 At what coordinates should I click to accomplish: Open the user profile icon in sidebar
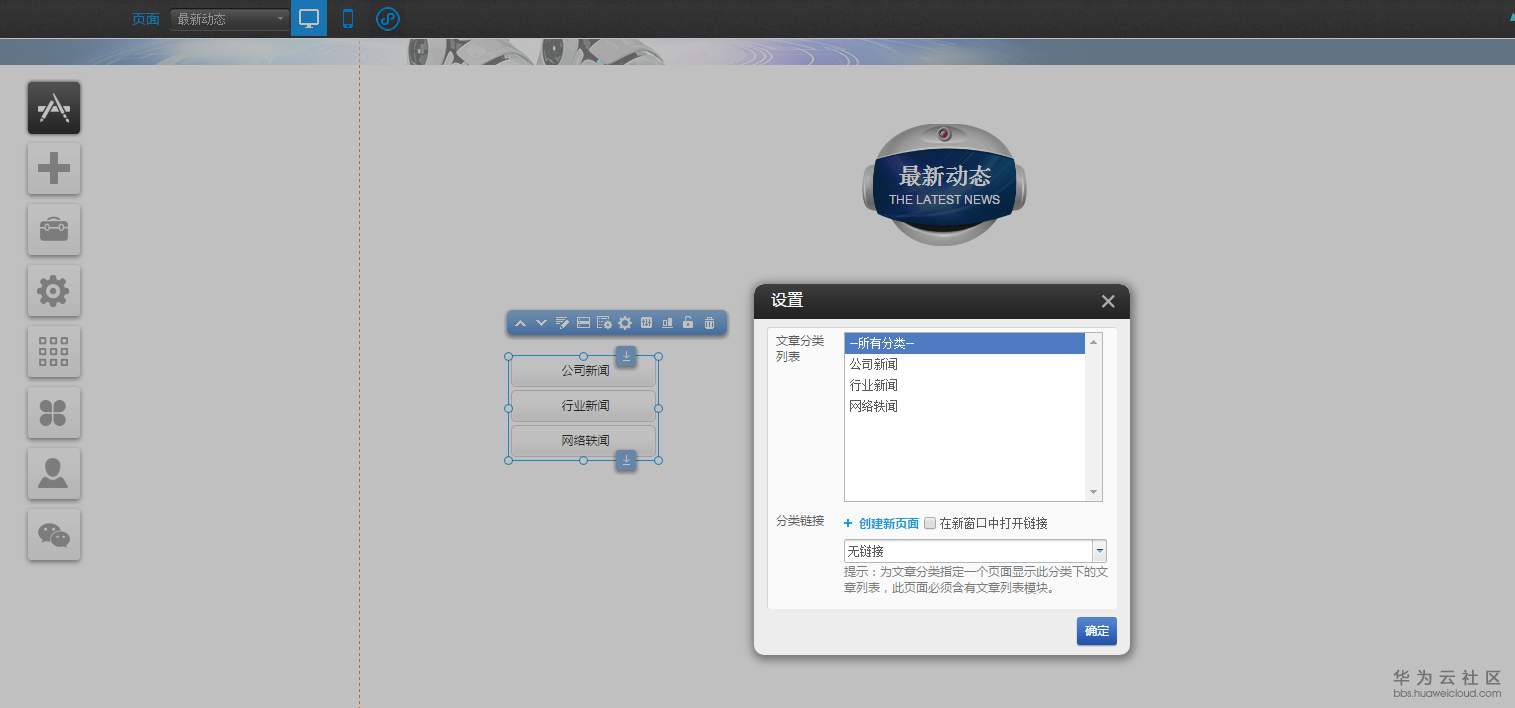[54, 474]
